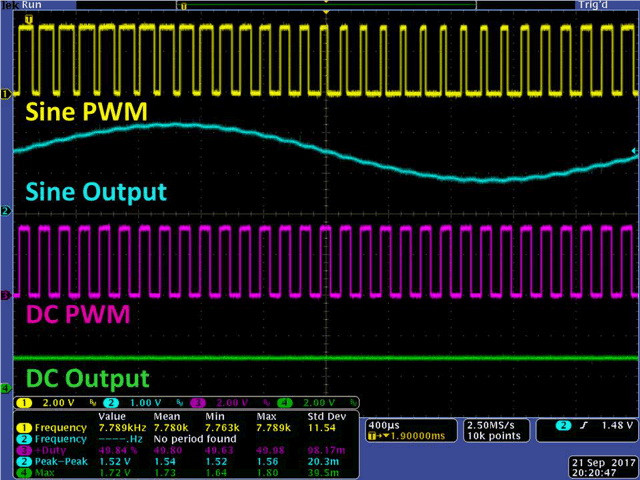Click the 400µs horizontal timebase readout
This screenshot has width=640, height=480.
tap(384, 425)
